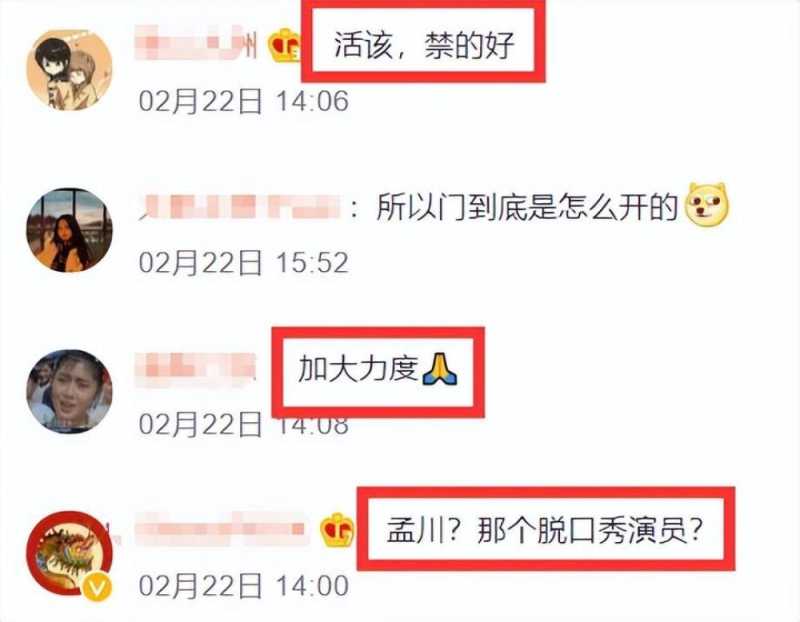Click the praying hands emoji
800x622 pixels.
pyautogui.click(x=440, y=370)
